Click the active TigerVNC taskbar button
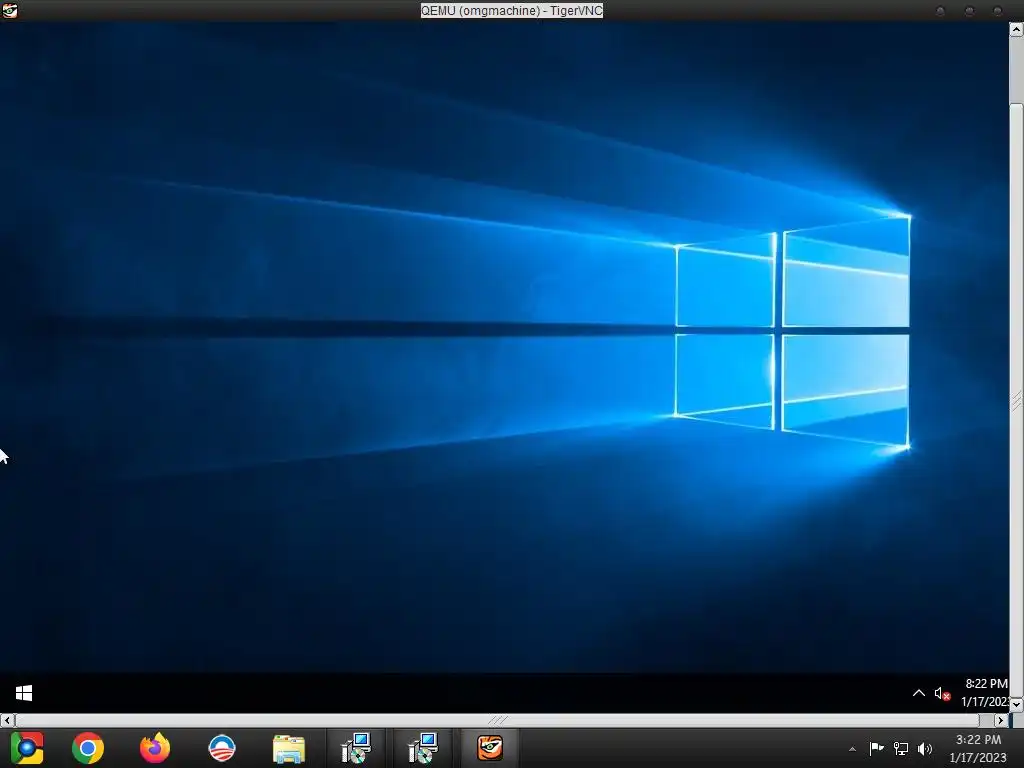 coord(490,748)
